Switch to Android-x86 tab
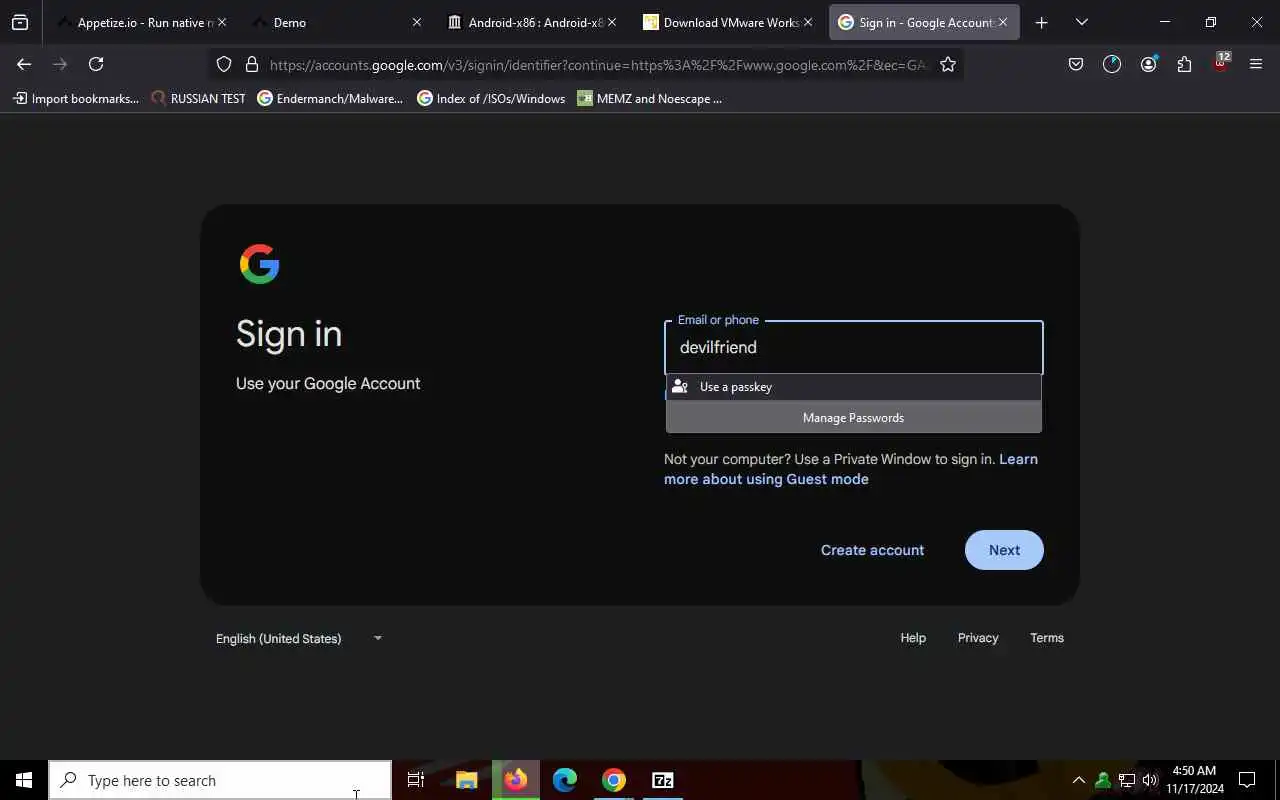 pos(531,22)
